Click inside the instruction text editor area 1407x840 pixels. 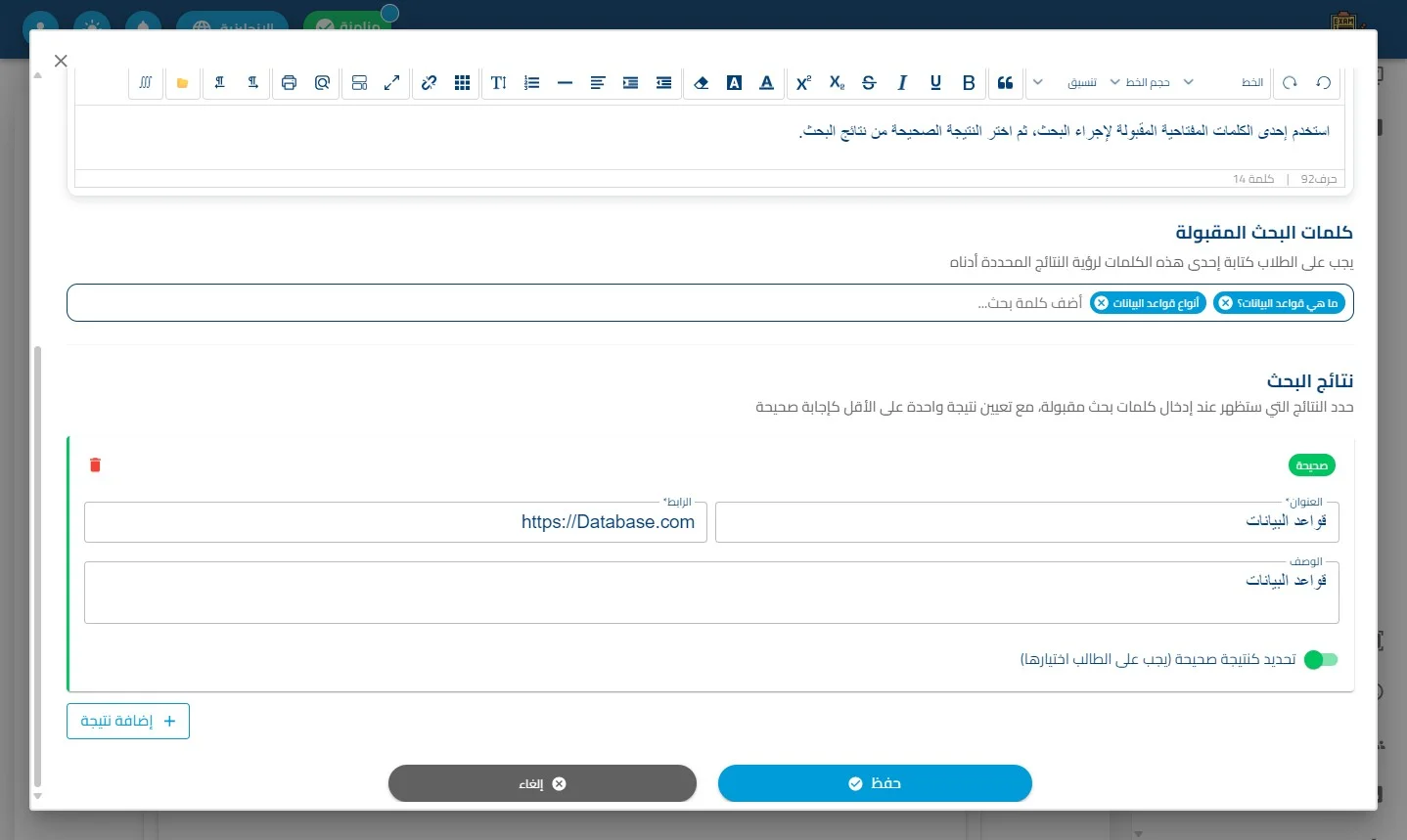(709, 137)
